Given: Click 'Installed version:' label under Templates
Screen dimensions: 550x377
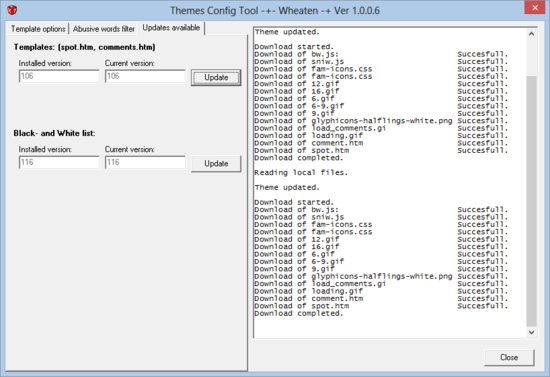Looking at the screenshot, I should [45, 63].
